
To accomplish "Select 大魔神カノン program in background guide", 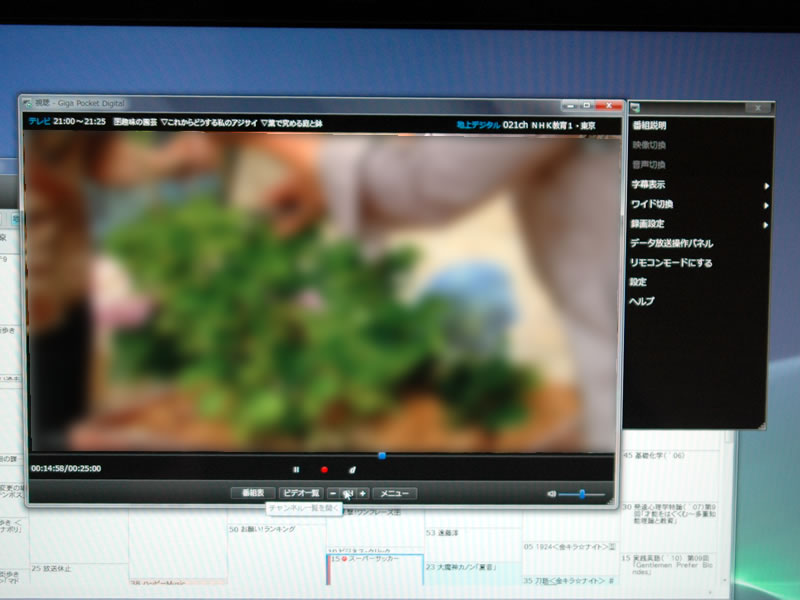I will (x=462, y=567).
